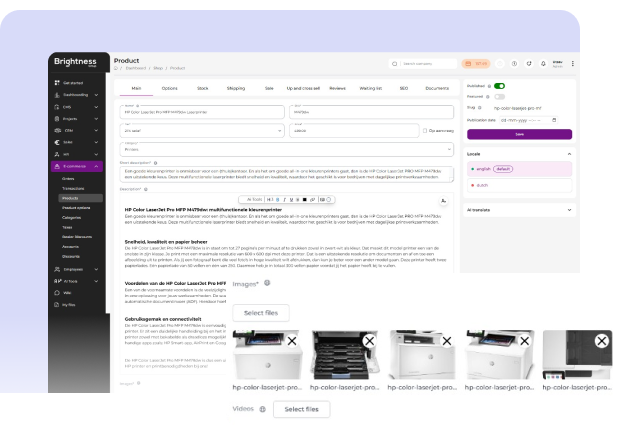Check the 'Op aanvraag' checkbox
626x425 pixels.
point(425,130)
